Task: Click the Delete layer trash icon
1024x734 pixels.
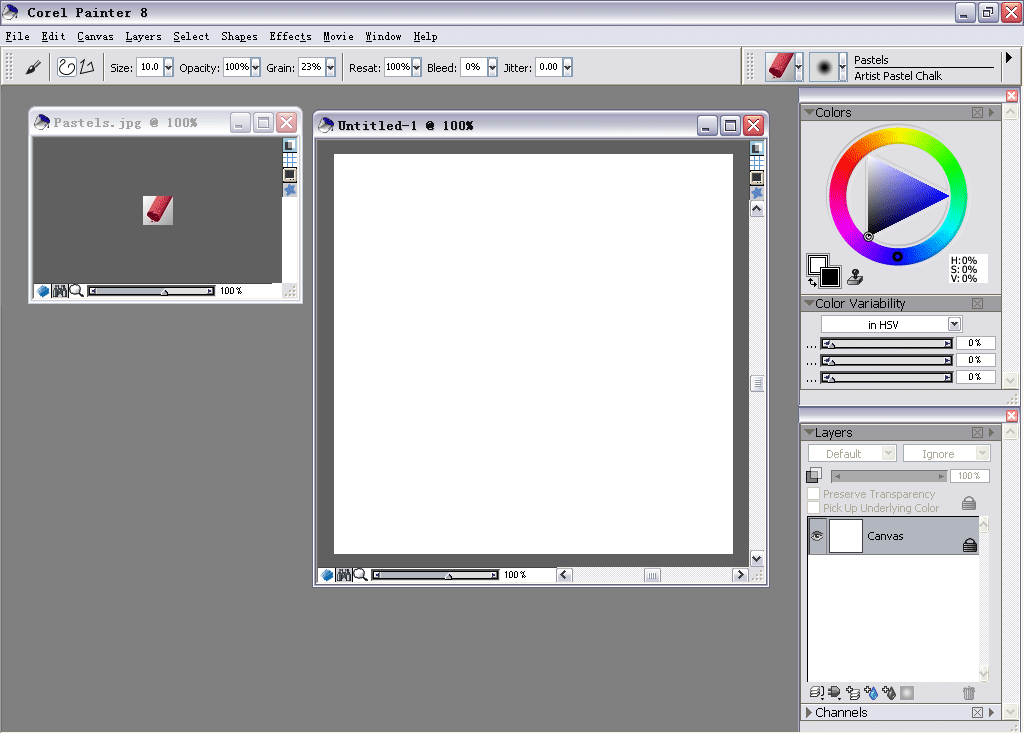Action: [968, 693]
